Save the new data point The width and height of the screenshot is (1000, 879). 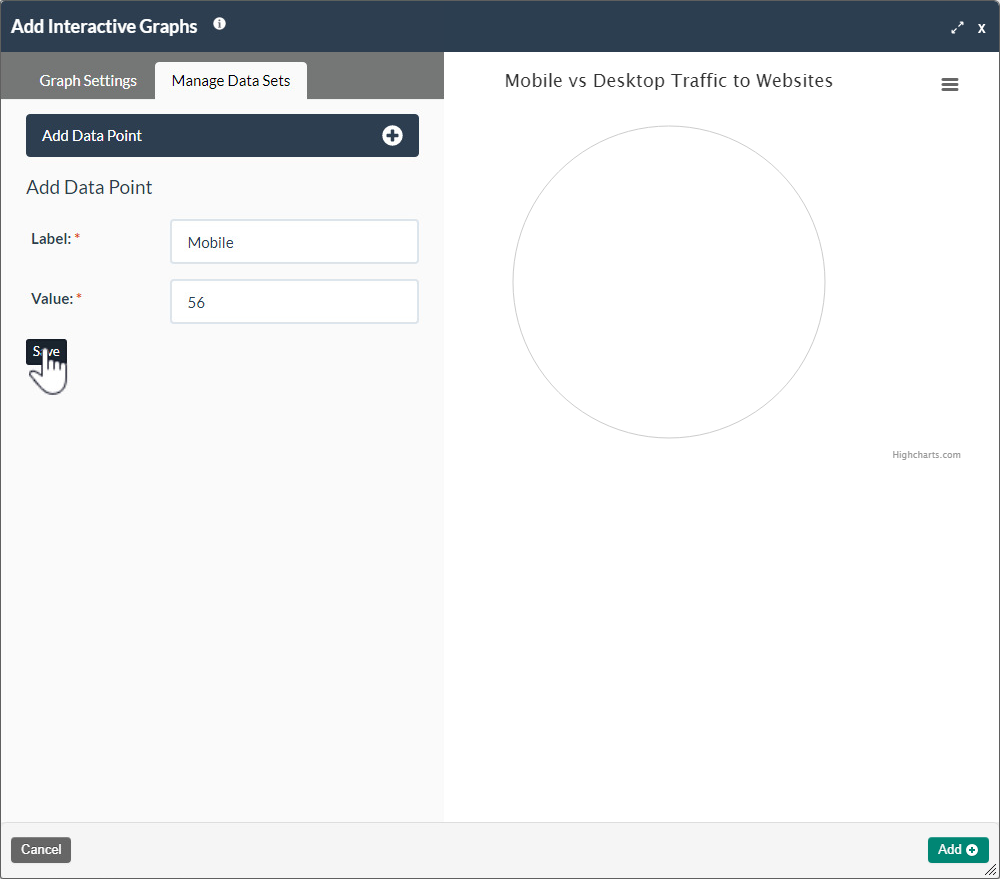pyautogui.click(x=46, y=351)
